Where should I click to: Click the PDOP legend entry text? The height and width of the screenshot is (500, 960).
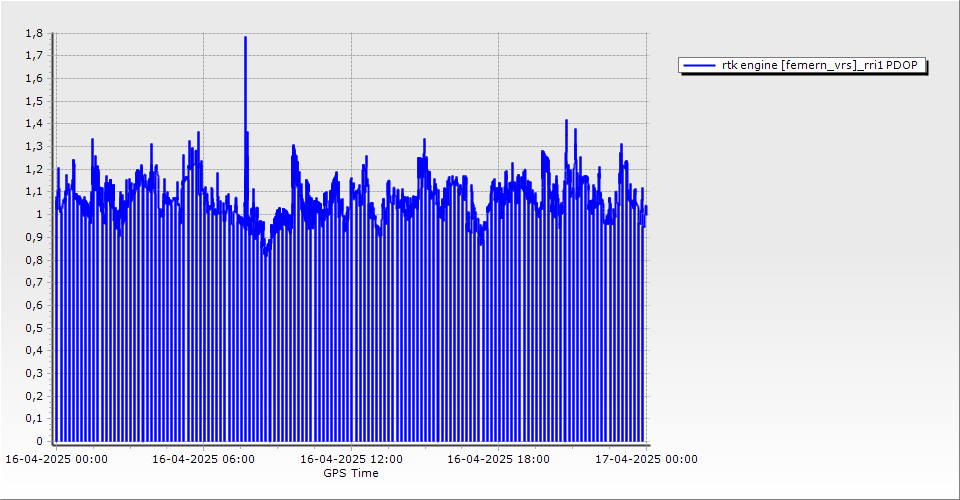tap(824, 66)
